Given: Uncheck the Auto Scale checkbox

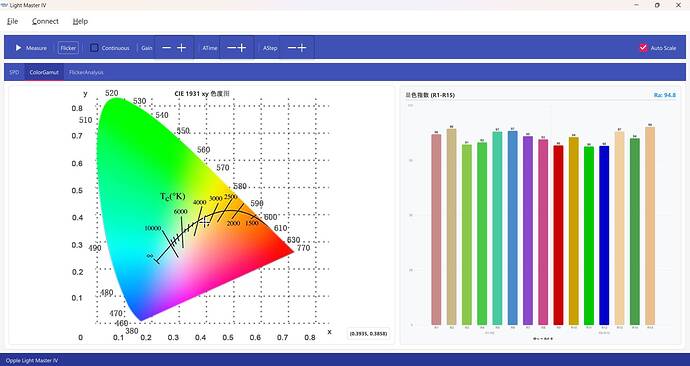Looking at the screenshot, I should click(643, 48).
